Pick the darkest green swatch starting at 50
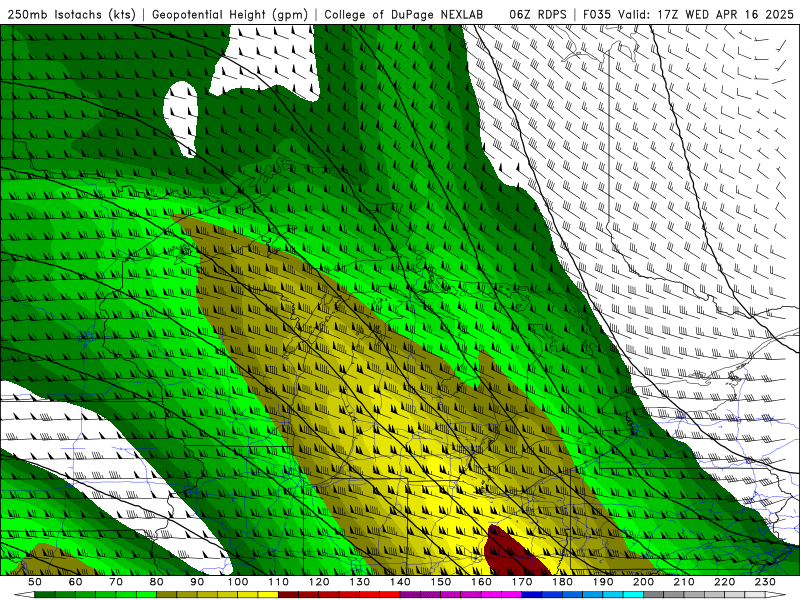The width and height of the screenshot is (800, 600). tap(45, 595)
